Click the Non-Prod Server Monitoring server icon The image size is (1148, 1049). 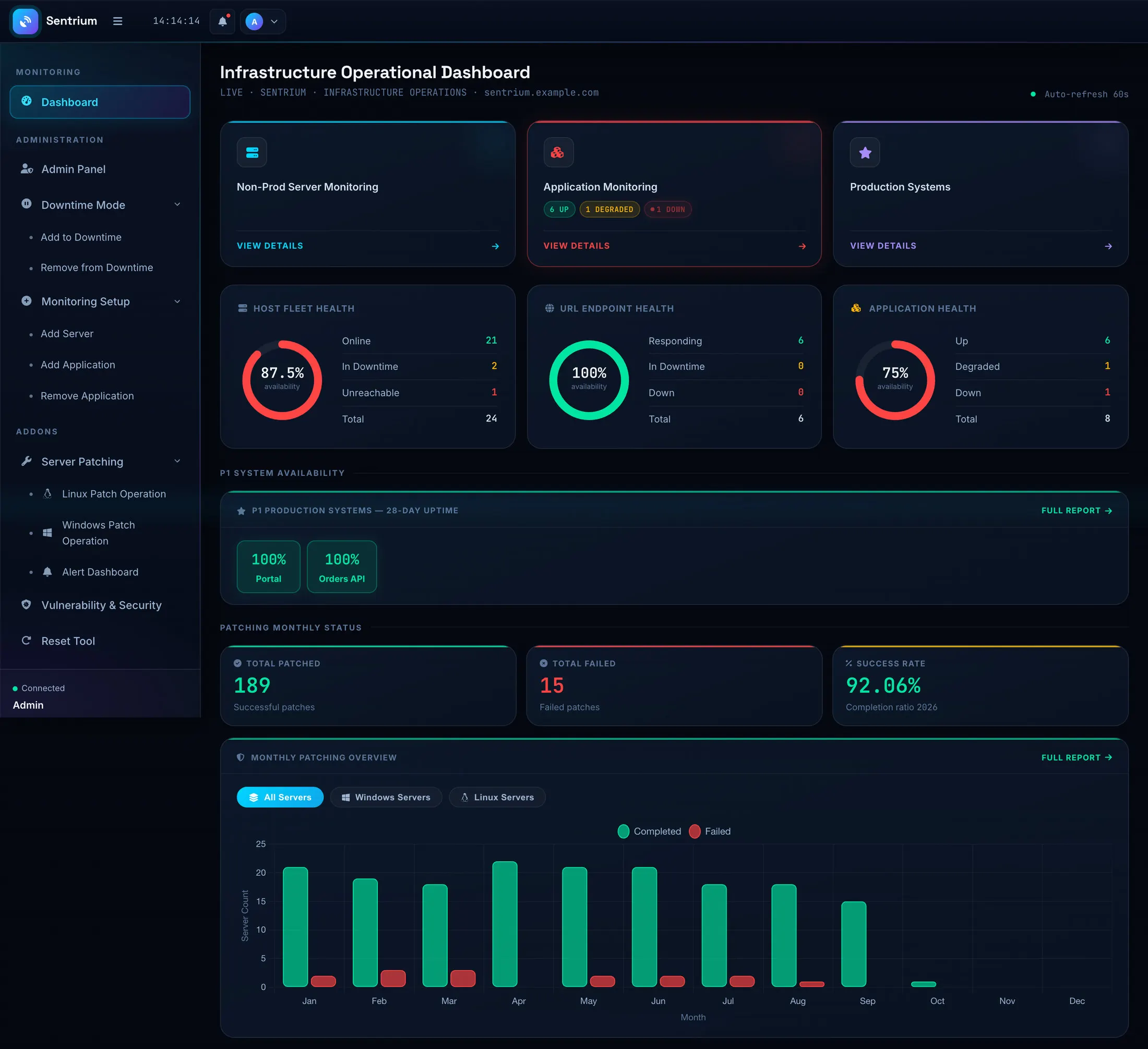point(252,152)
